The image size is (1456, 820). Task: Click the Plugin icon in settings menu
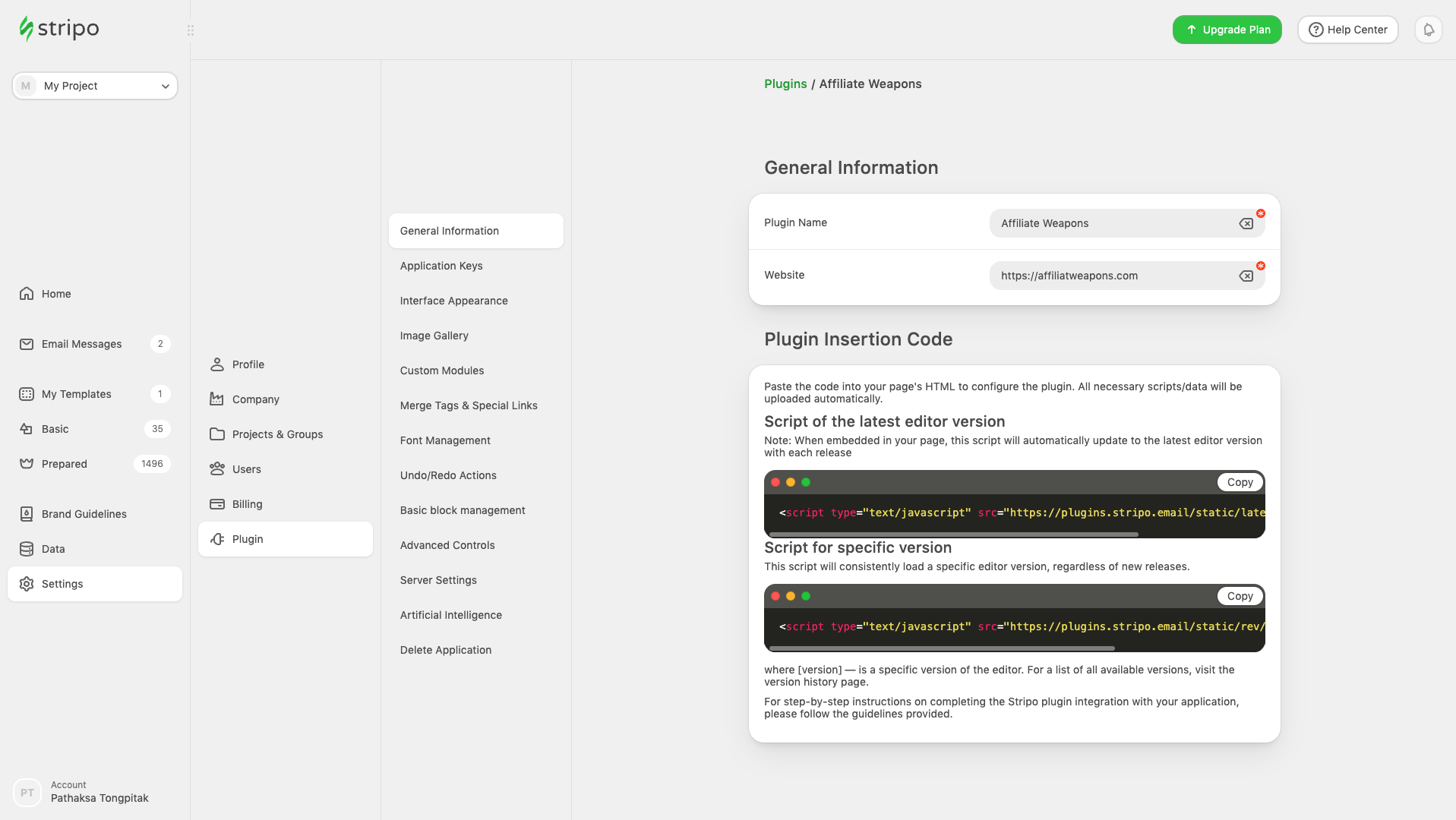[x=216, y=539]
